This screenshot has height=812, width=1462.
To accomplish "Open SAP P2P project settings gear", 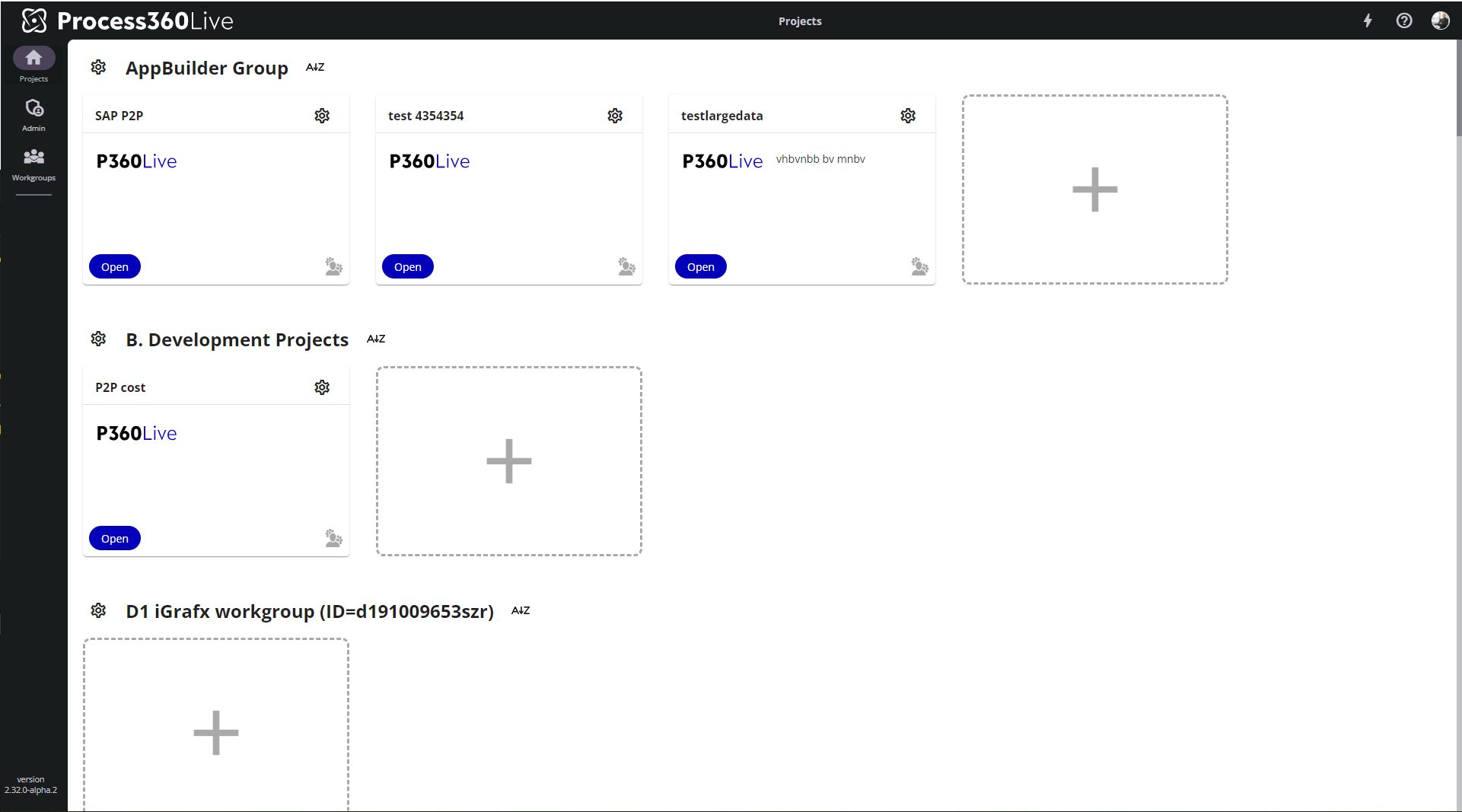I will point(322,116).
